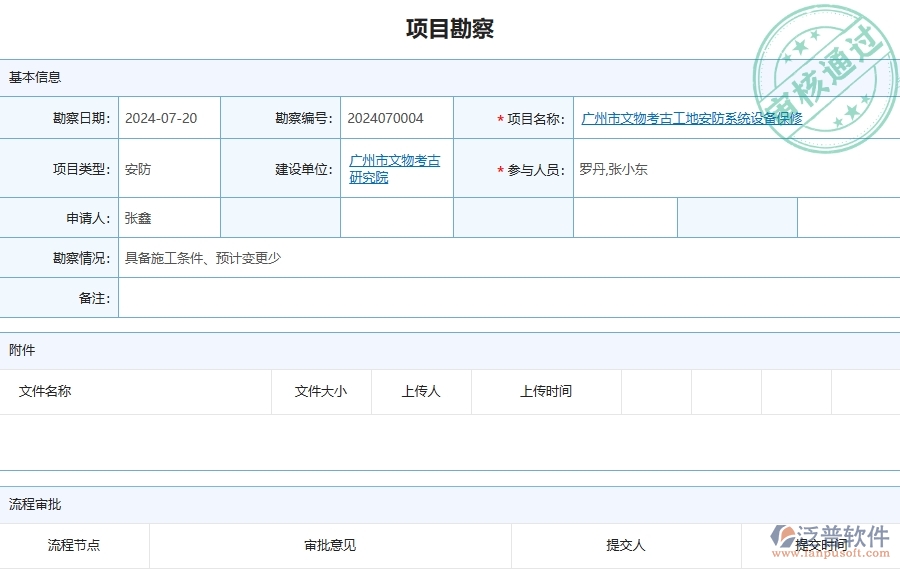900x569 pixels.
Task: Collapse the 基本信息 section header
Action: click(35, 77)
